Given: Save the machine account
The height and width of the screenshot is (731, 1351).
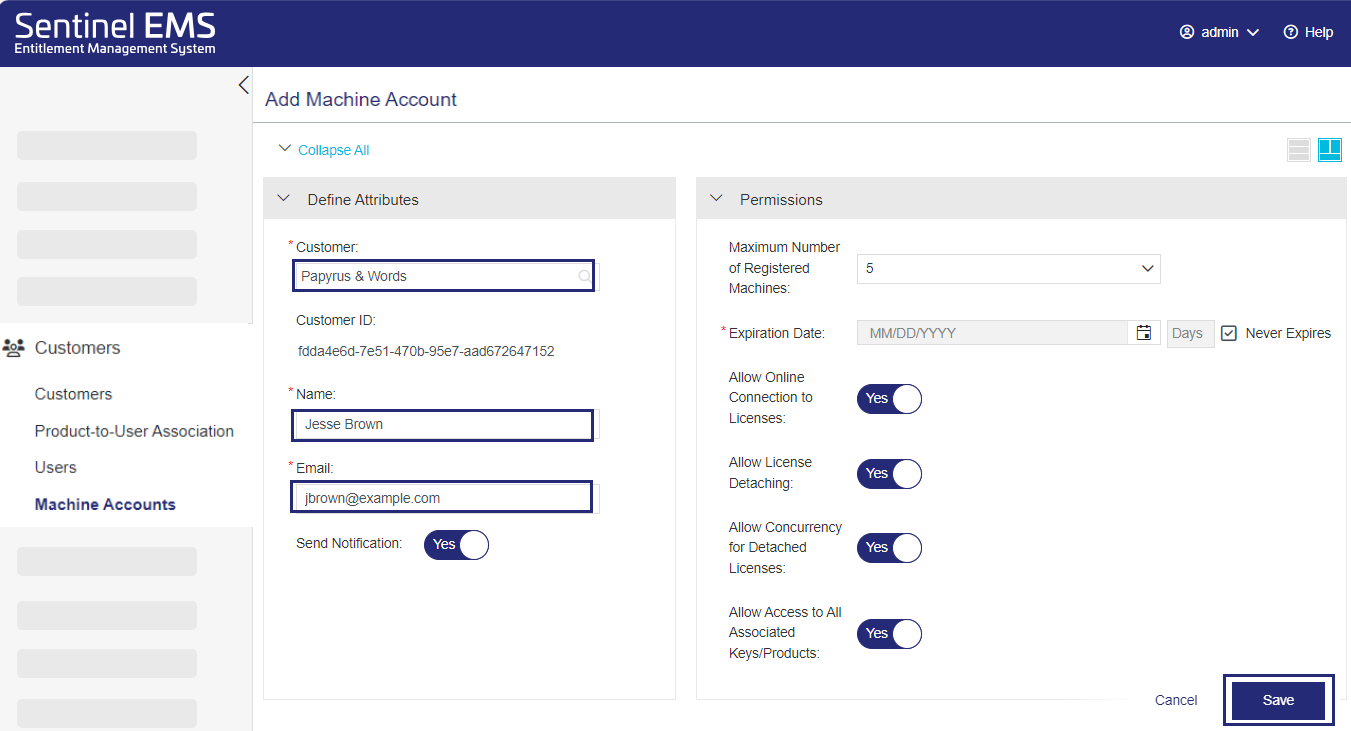Looking at the screenshot, I should [1278, 700].
